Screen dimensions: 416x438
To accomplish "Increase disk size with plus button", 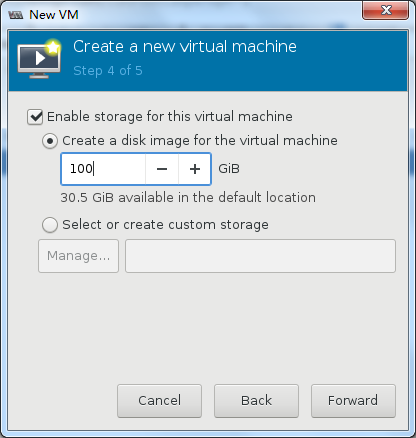I will point(195,169).
